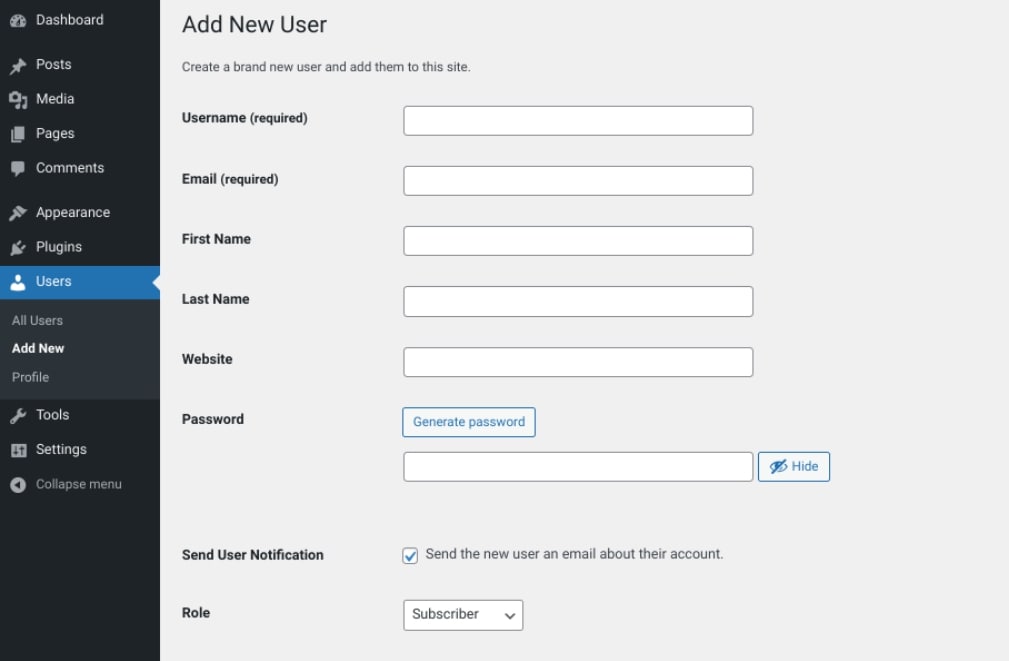Viewport: 1009px width, 661px height.
Task: Click the Tools wrench icon
Action: click(18, 415)
